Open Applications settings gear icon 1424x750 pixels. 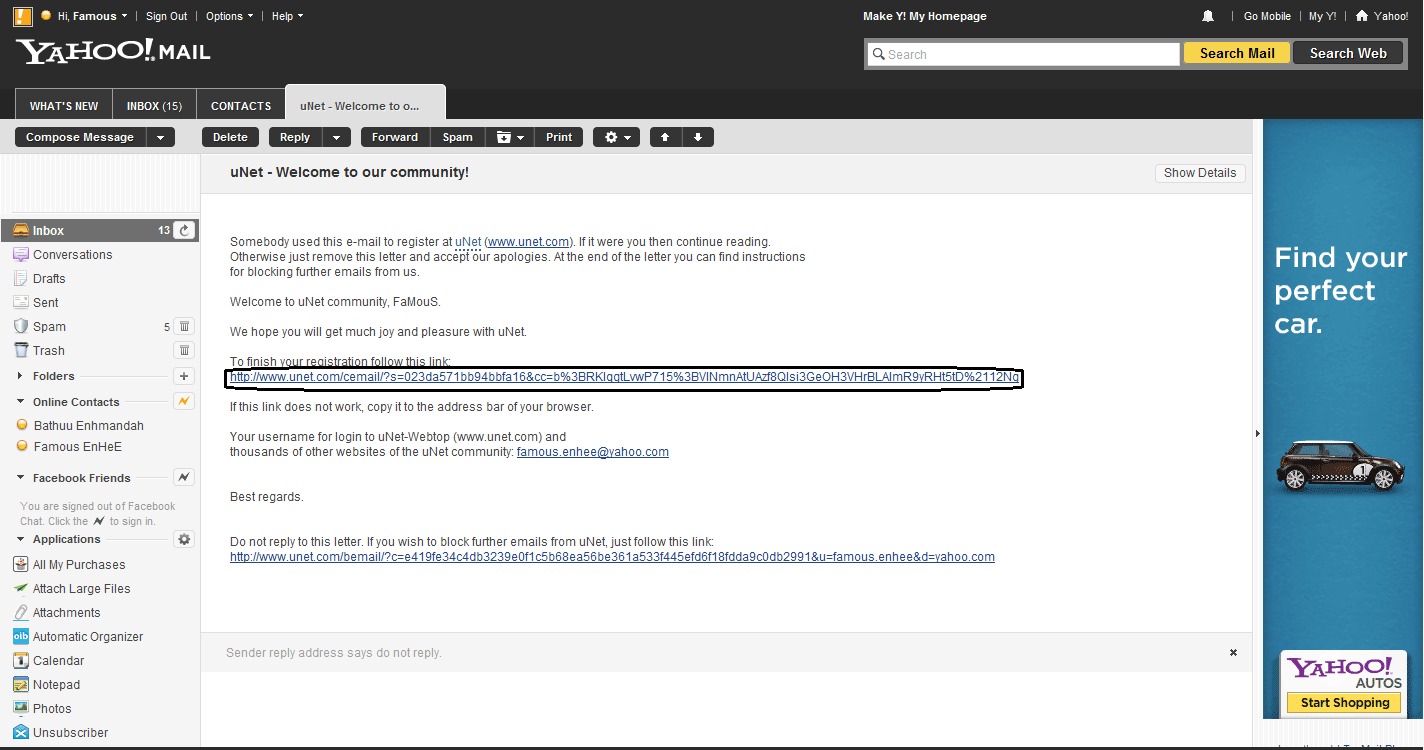(x=184, y=539)
